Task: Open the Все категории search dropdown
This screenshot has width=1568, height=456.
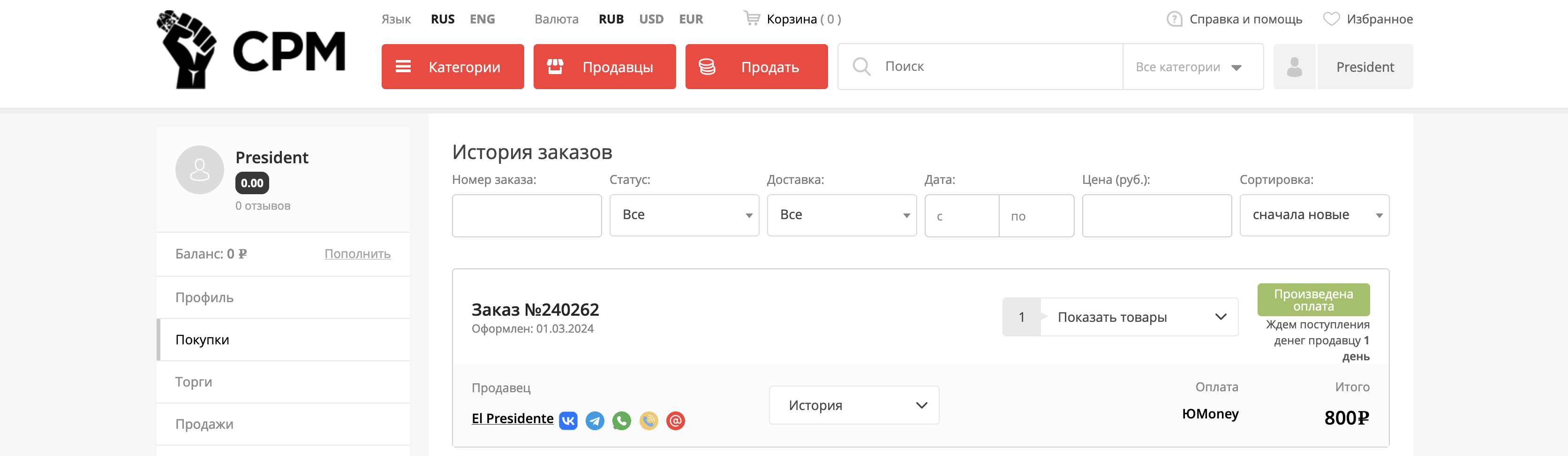Action: pos(1193,67)
